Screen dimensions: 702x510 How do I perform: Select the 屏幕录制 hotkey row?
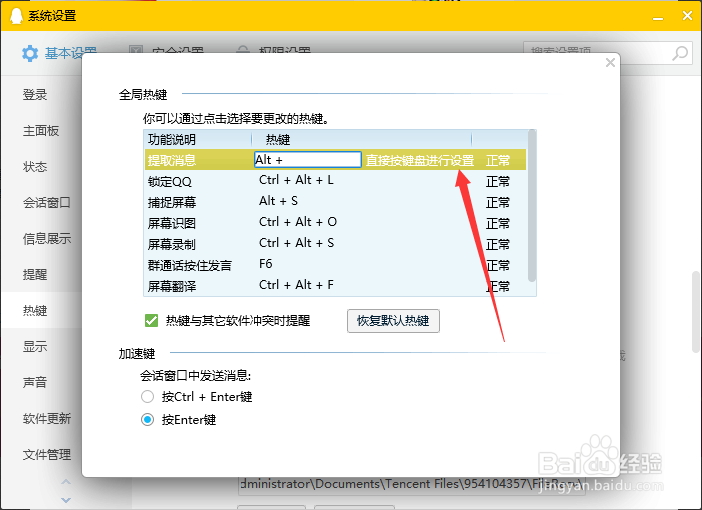[x=335, y=244]
